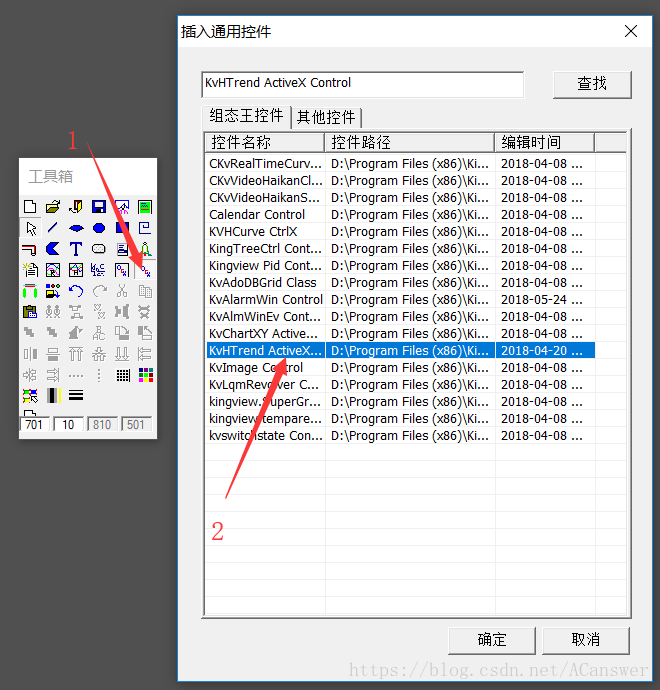This screenshot has height=690, width=660.
Task: Click the 2018-04-20 edit time cell
Action: [x=545, y=351]
